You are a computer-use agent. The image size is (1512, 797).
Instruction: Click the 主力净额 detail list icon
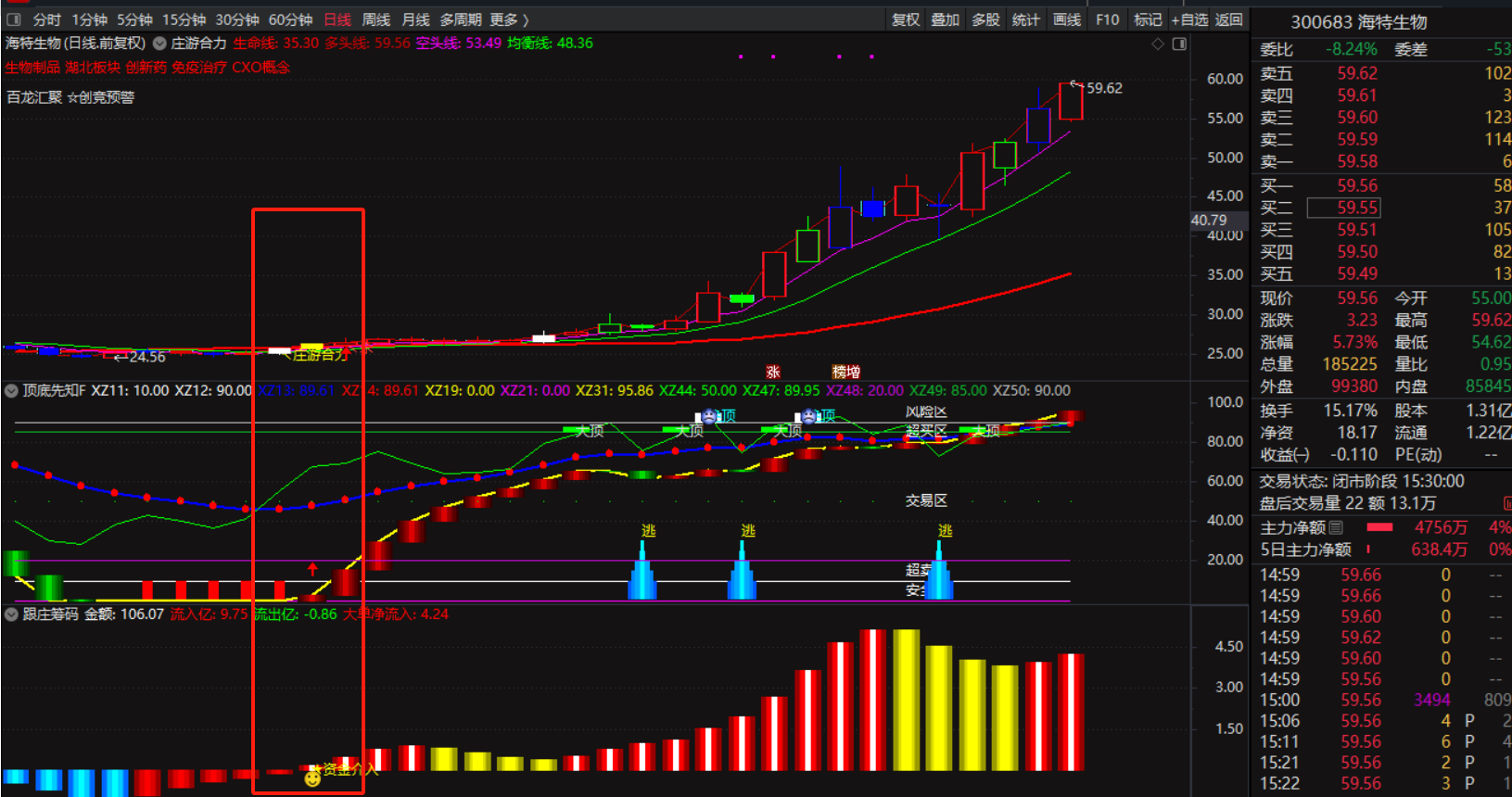pyautogui.click(x=1336, y=527)
